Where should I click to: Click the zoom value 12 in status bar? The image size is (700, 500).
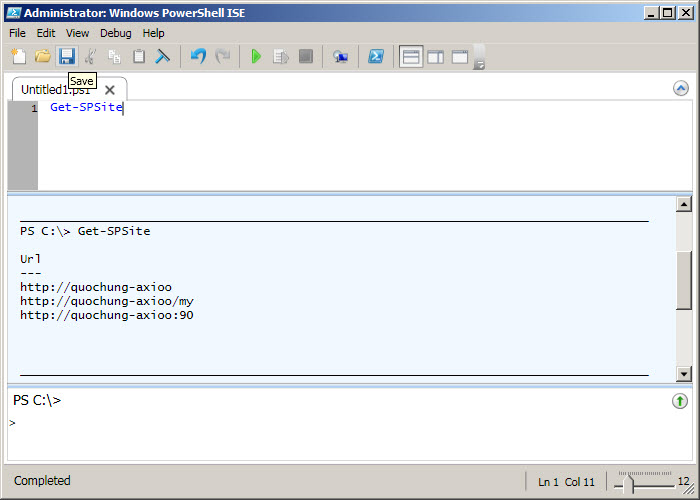tap(683, 481)
